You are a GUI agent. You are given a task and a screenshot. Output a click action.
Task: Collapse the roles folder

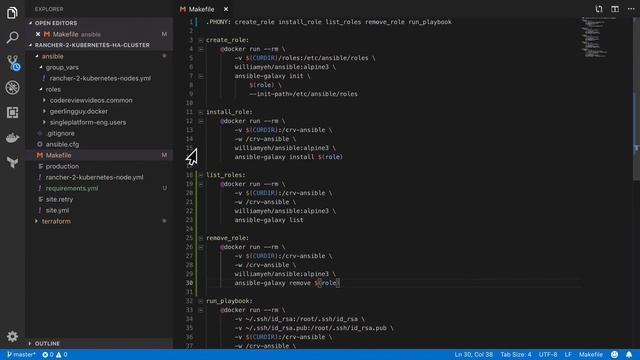(x=41, y=89)
